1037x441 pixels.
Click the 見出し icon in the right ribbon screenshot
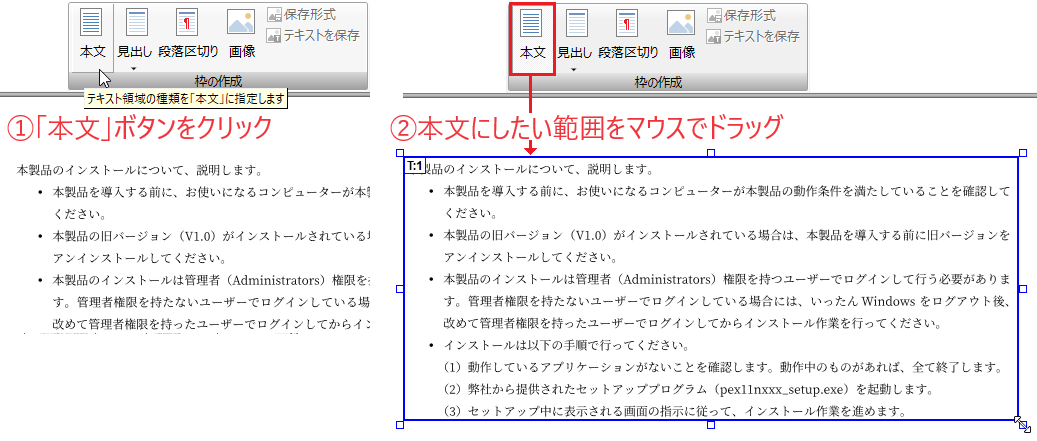pyautogui.click(x=577, y=22)
